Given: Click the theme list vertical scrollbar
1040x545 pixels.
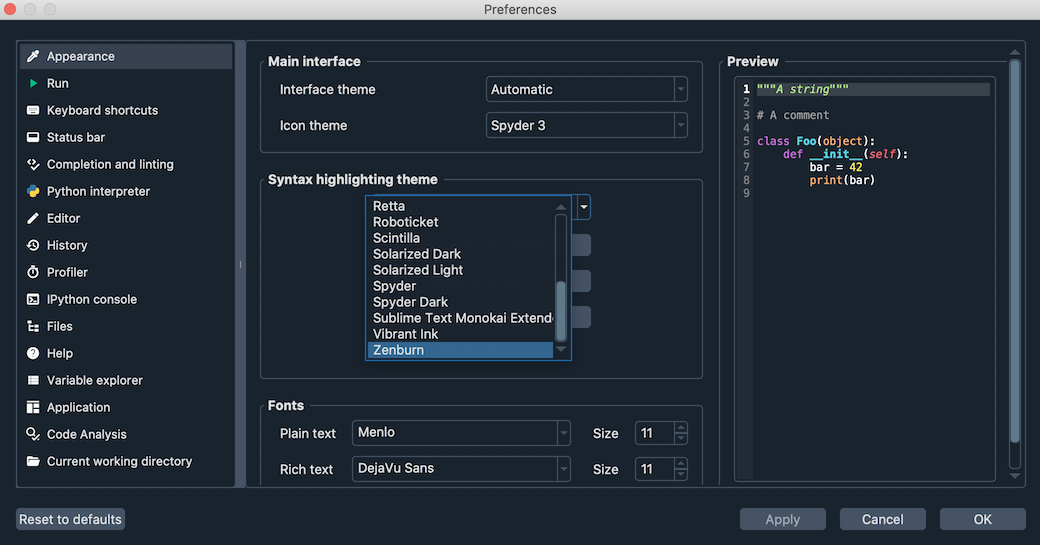Looking at the screenshot, I should tap(561, 310).
